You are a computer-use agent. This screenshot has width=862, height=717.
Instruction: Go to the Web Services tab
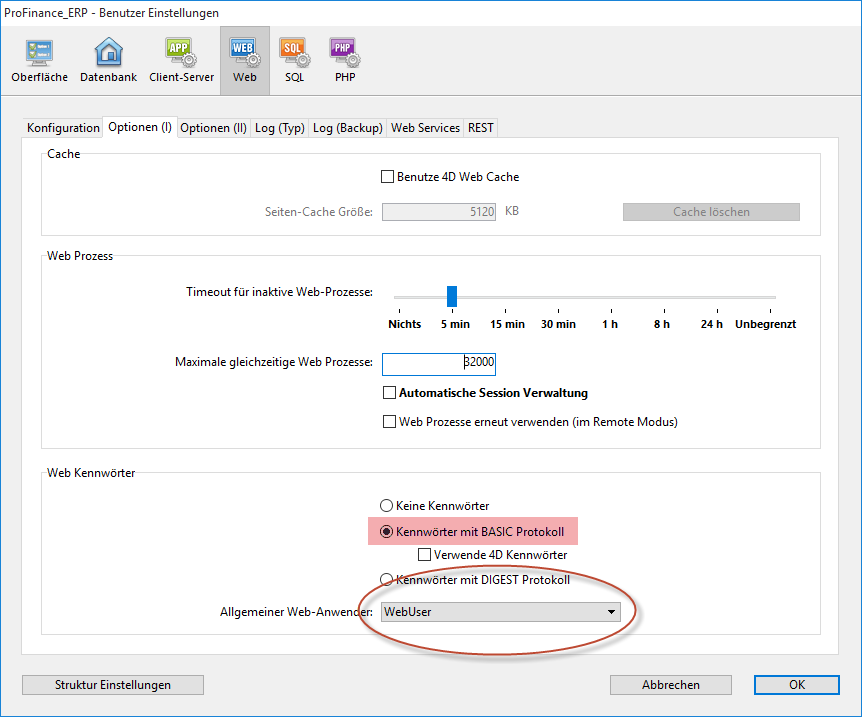[425, 128]
